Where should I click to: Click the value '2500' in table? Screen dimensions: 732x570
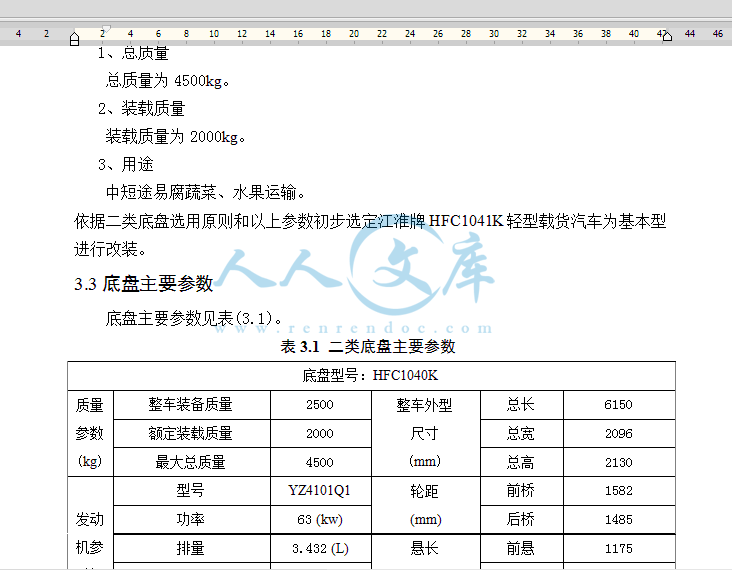pyautogui.click(x=320, y=405)
